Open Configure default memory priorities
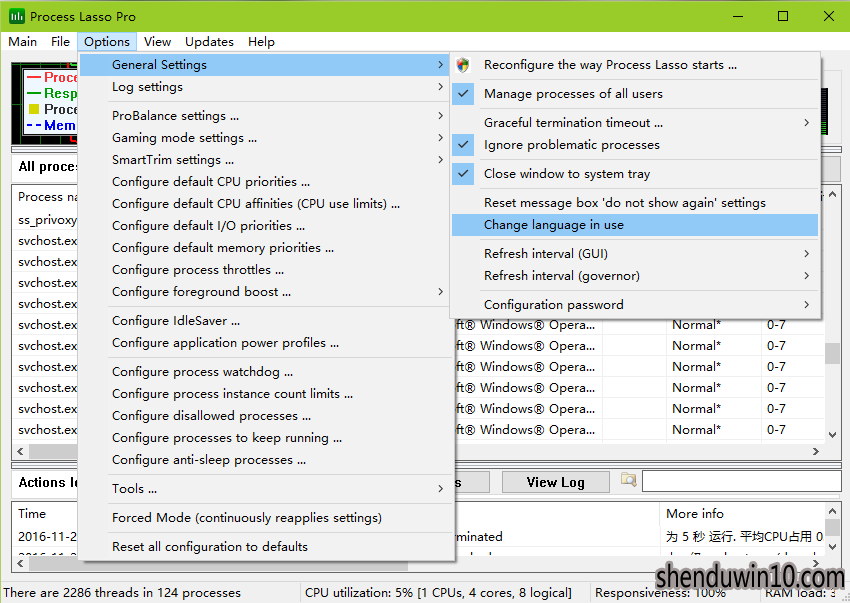This screenshot has width=850, height=603. tap(265, 248)
